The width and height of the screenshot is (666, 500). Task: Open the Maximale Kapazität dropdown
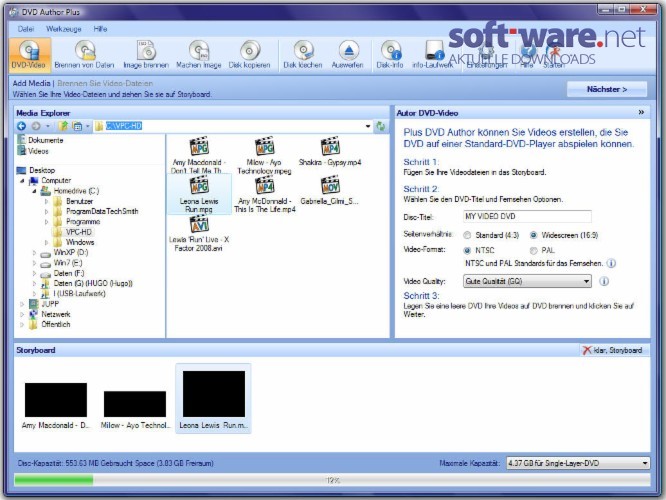[x=578, y=463]
